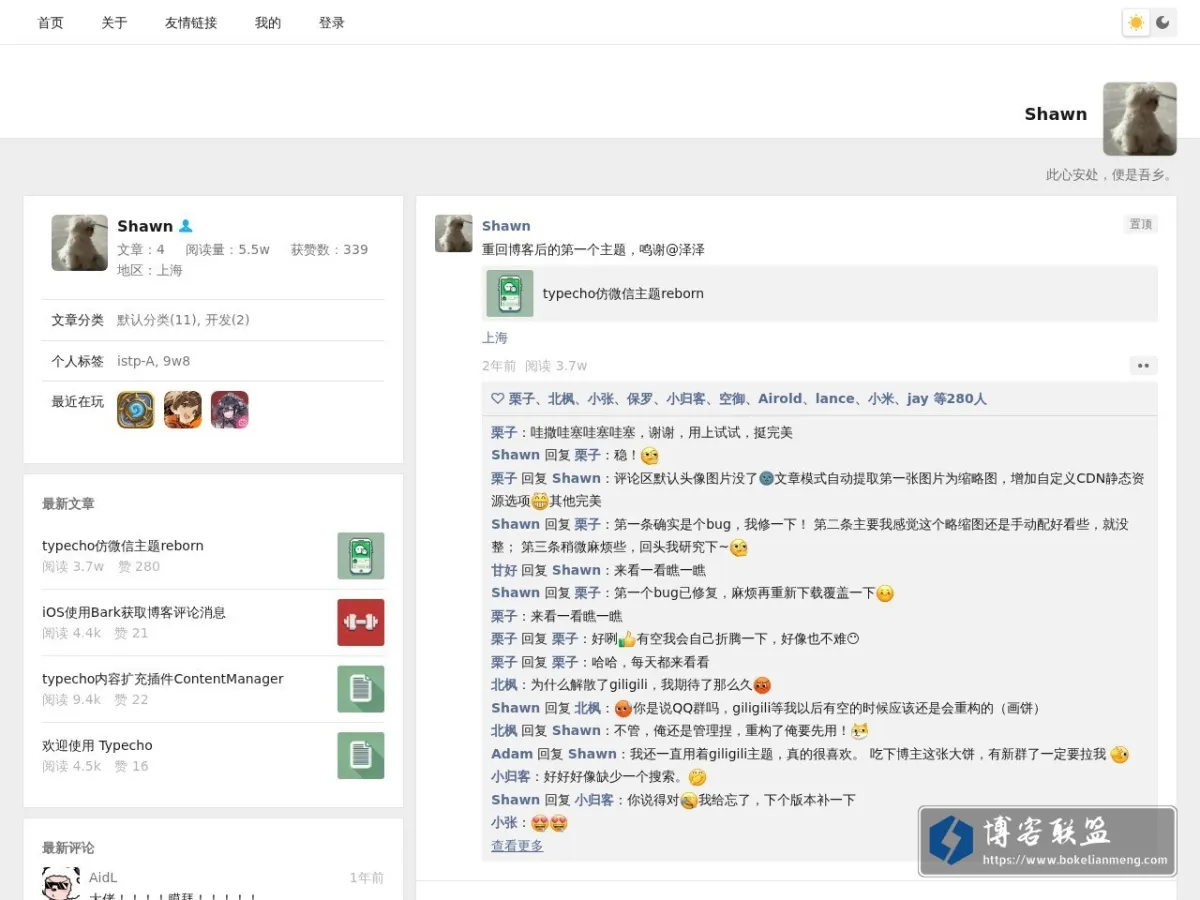Open liker name 北枫 in likes row
Image resolution: width=1200 pixels, height=900 pixels.
561,399
